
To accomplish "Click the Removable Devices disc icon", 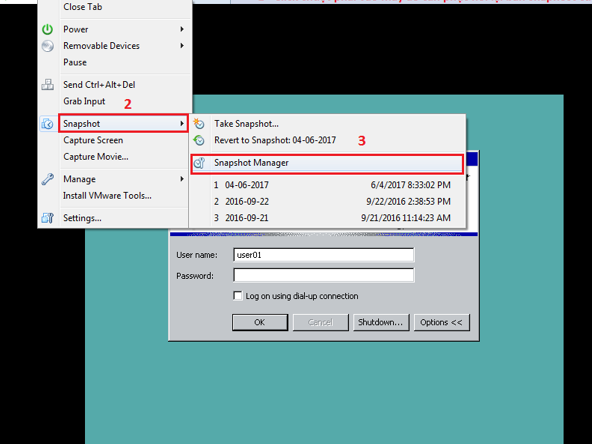I will coord(47,46).
